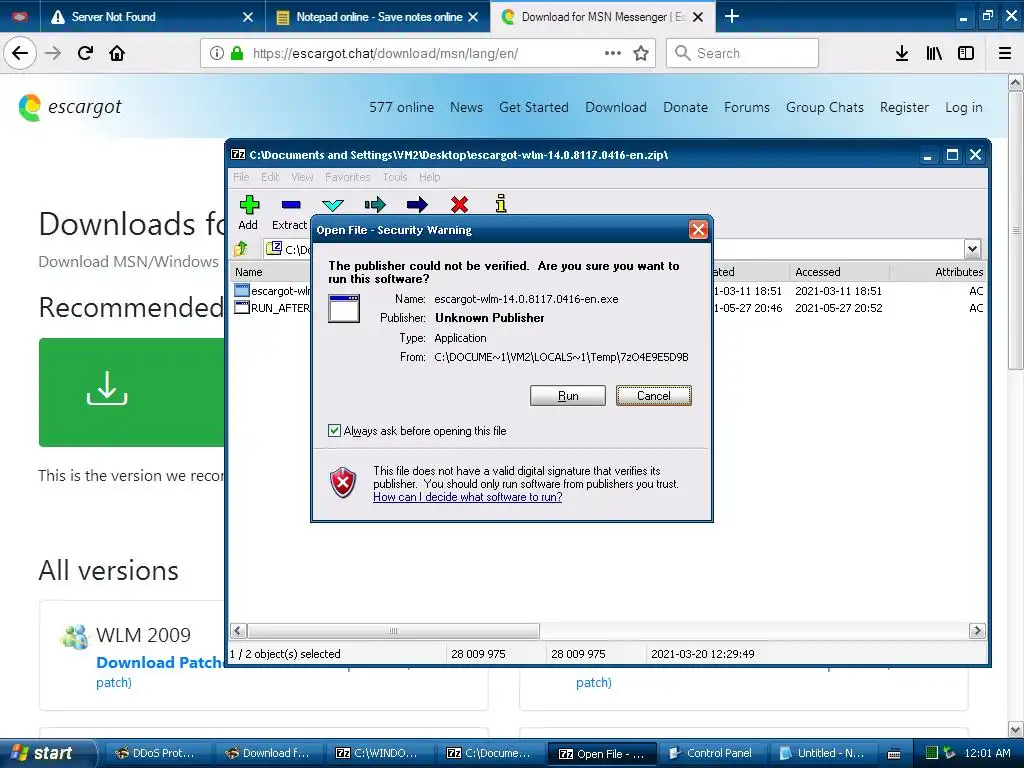Toggle browser sidebar icon
Image resolution: width=1024 pixels, height=768 pixels.
coord(966,53)
